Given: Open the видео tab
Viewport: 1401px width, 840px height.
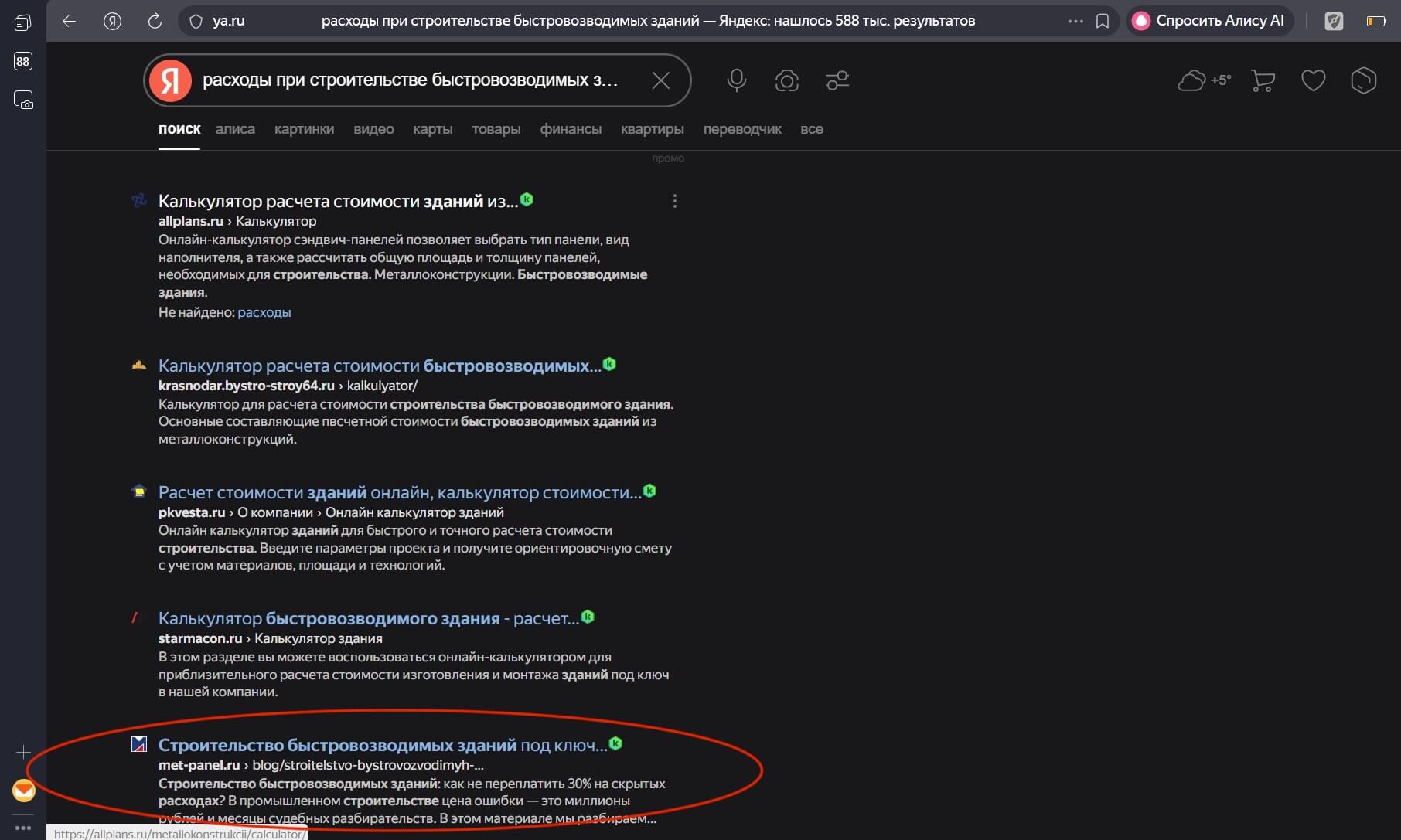Looking at the screenshot, I should click(373, 129).
